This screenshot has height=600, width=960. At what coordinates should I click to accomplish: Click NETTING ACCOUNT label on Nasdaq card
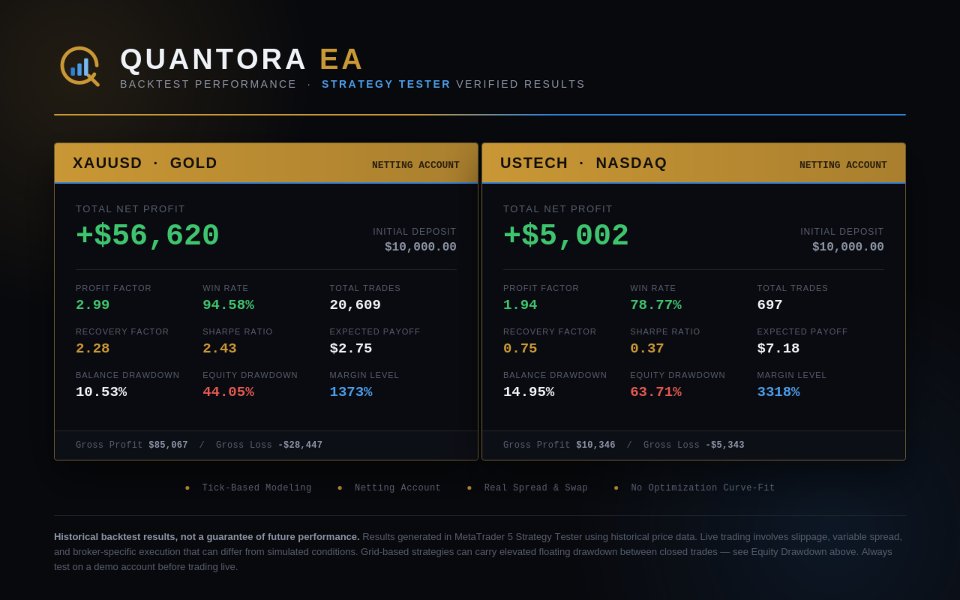click(x=843, y=165)
